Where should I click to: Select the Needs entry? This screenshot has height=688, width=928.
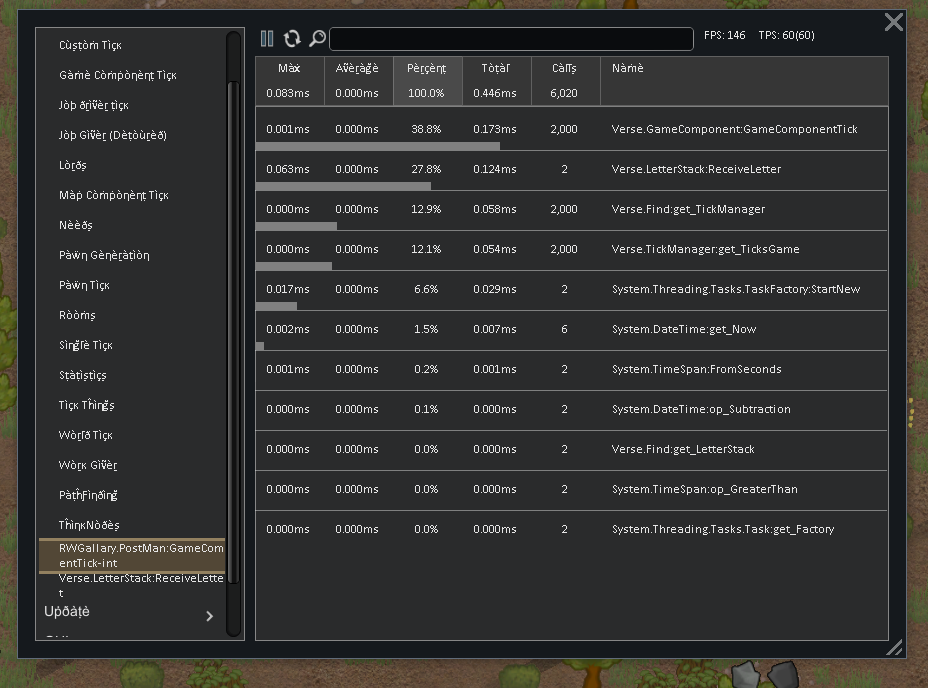coord(76,225)
